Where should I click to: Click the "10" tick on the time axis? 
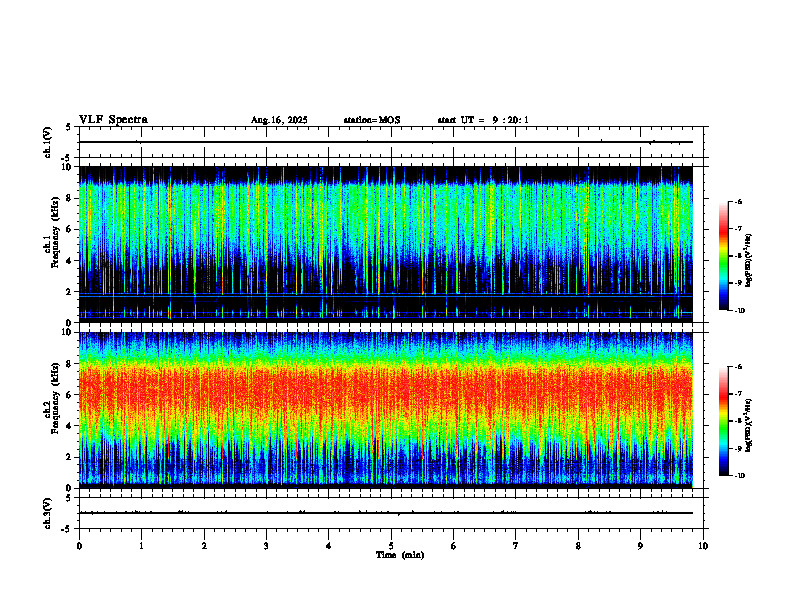click(x=703, y=546)
